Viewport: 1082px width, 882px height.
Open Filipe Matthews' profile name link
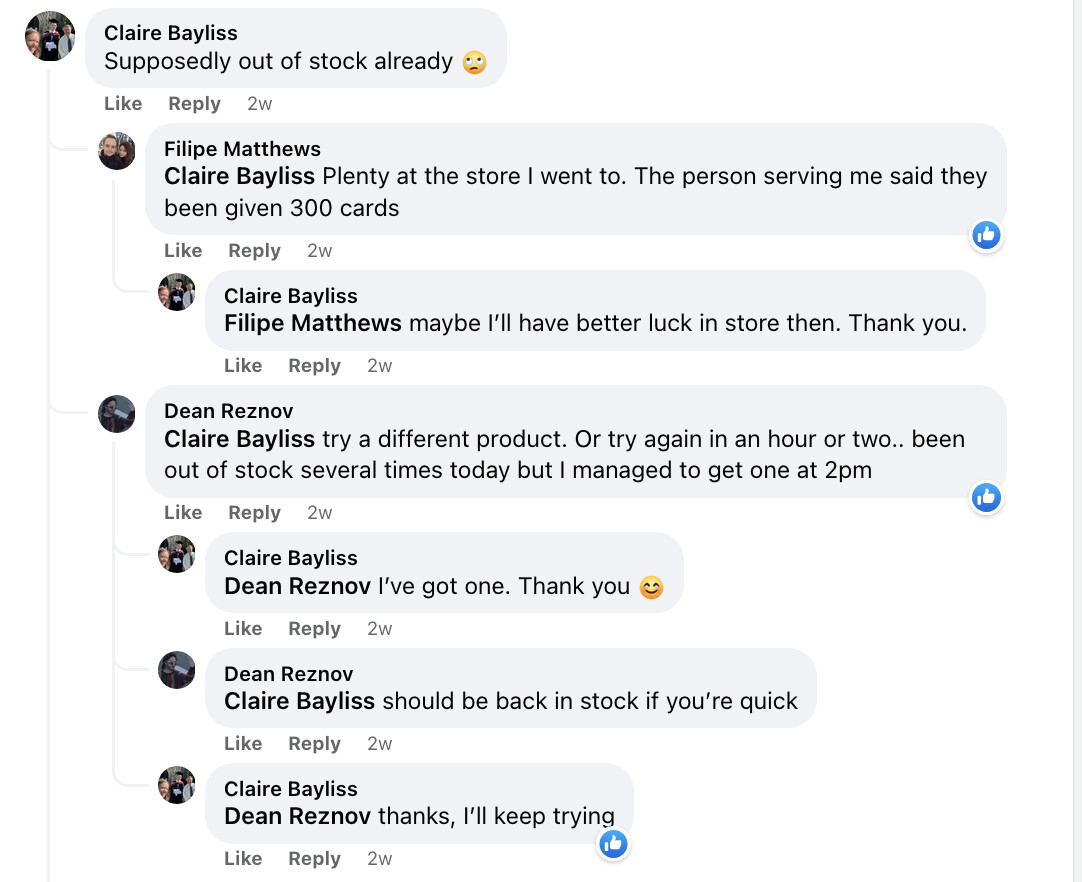(242, 149)
